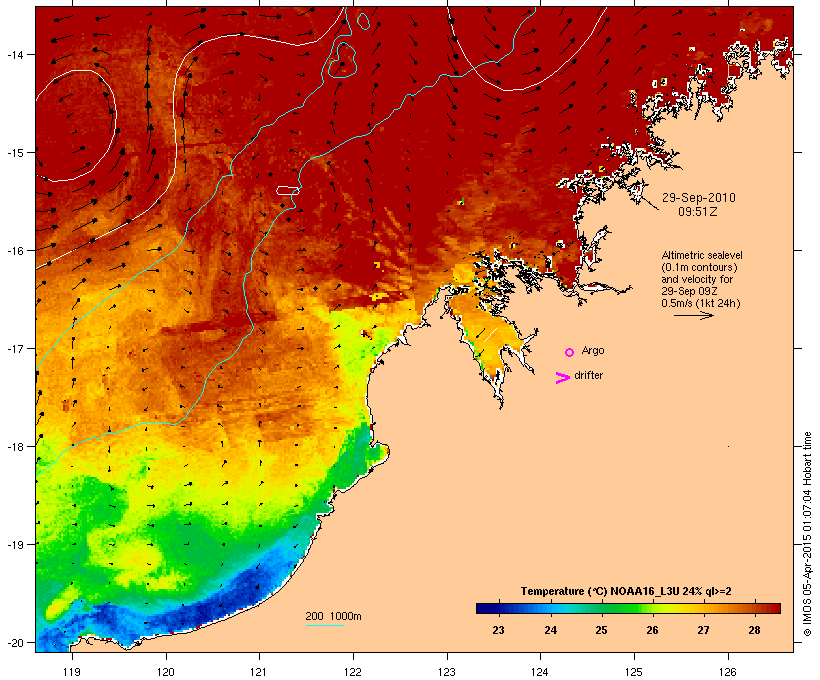Click the Temperature NOAA16_L3U colorbar title
Screen dimensions: 820x680
click(x=626, y=591)
